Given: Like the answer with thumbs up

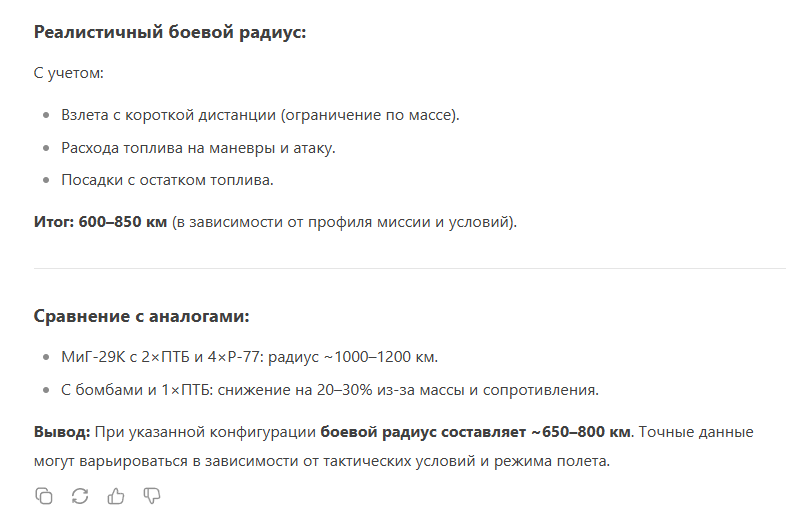Looking at the screenshot, I should click(116, 496).
